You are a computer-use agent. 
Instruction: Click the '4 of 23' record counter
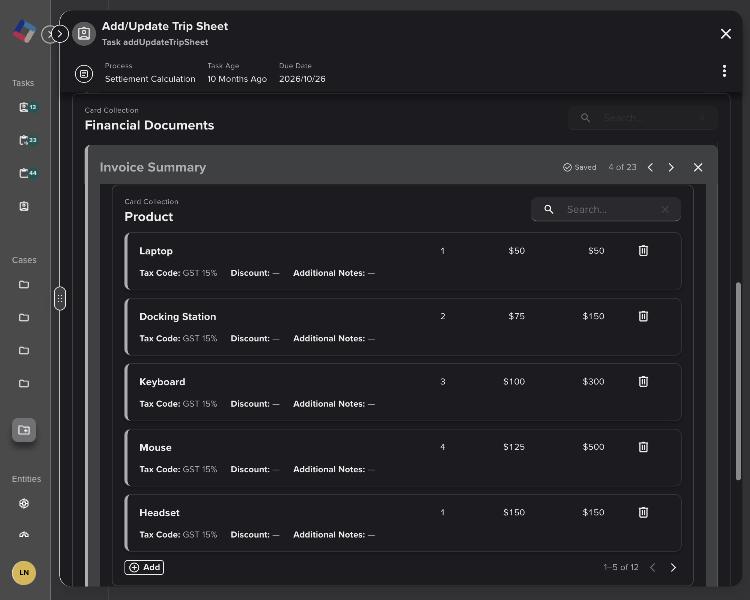click(x=622, y=167)
